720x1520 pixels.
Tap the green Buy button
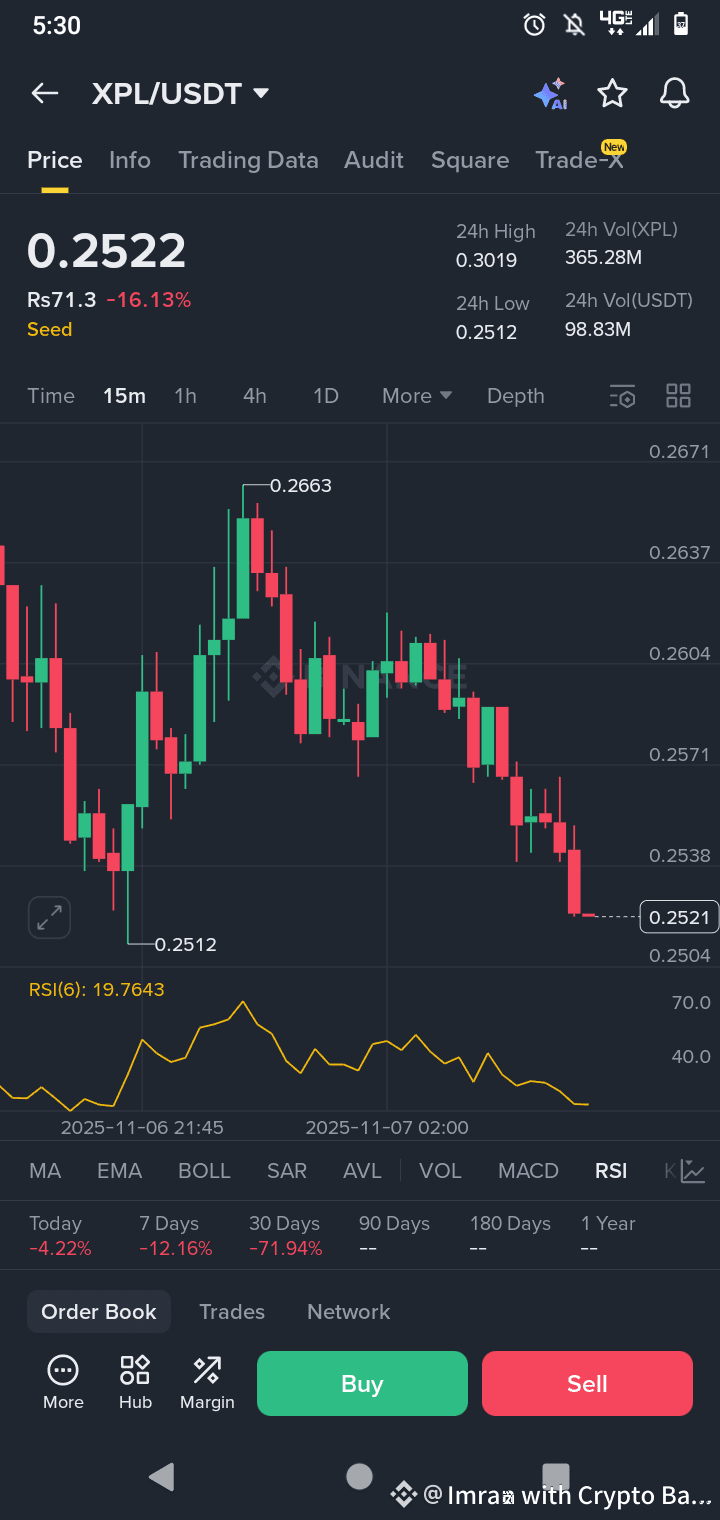[362, 1384]
